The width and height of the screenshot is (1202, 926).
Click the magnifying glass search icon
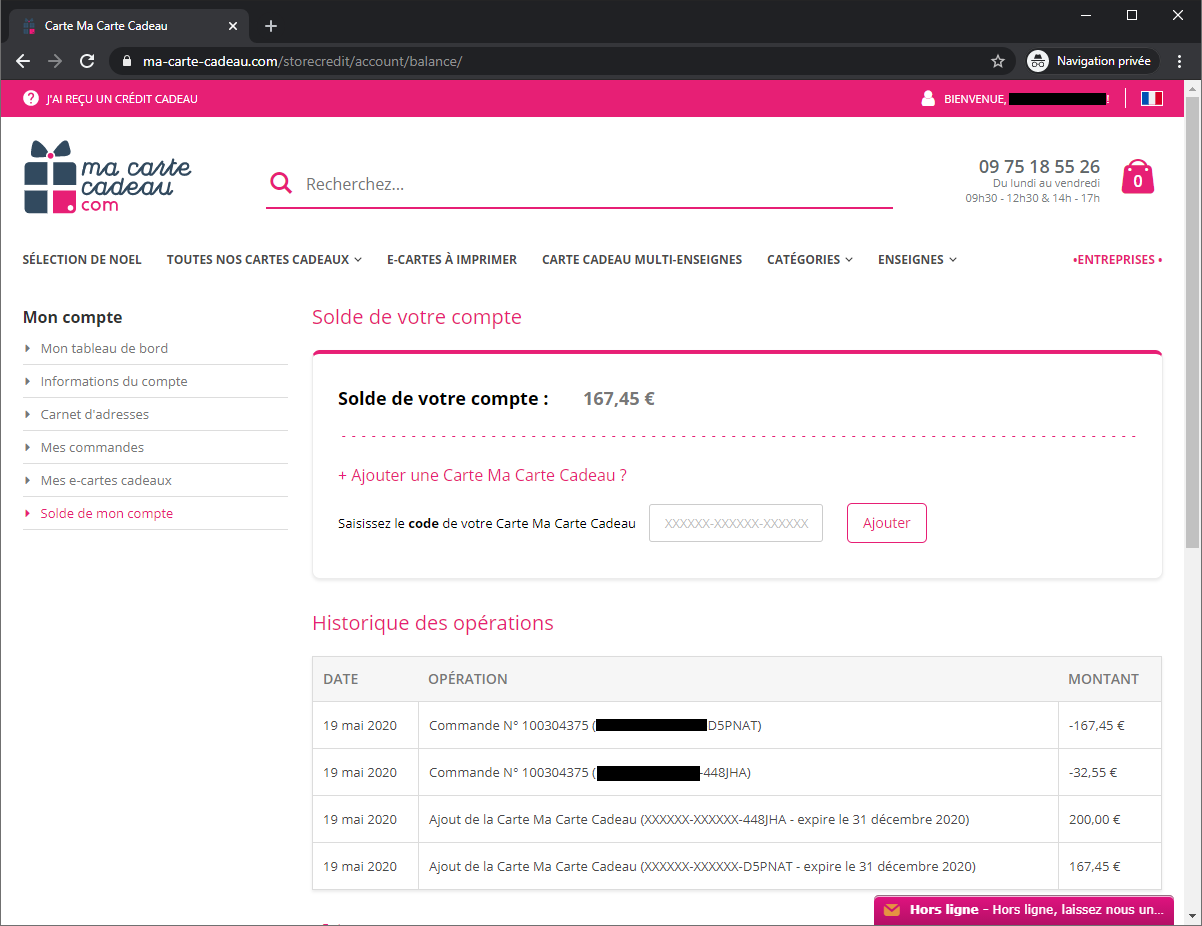pos(282,183)
